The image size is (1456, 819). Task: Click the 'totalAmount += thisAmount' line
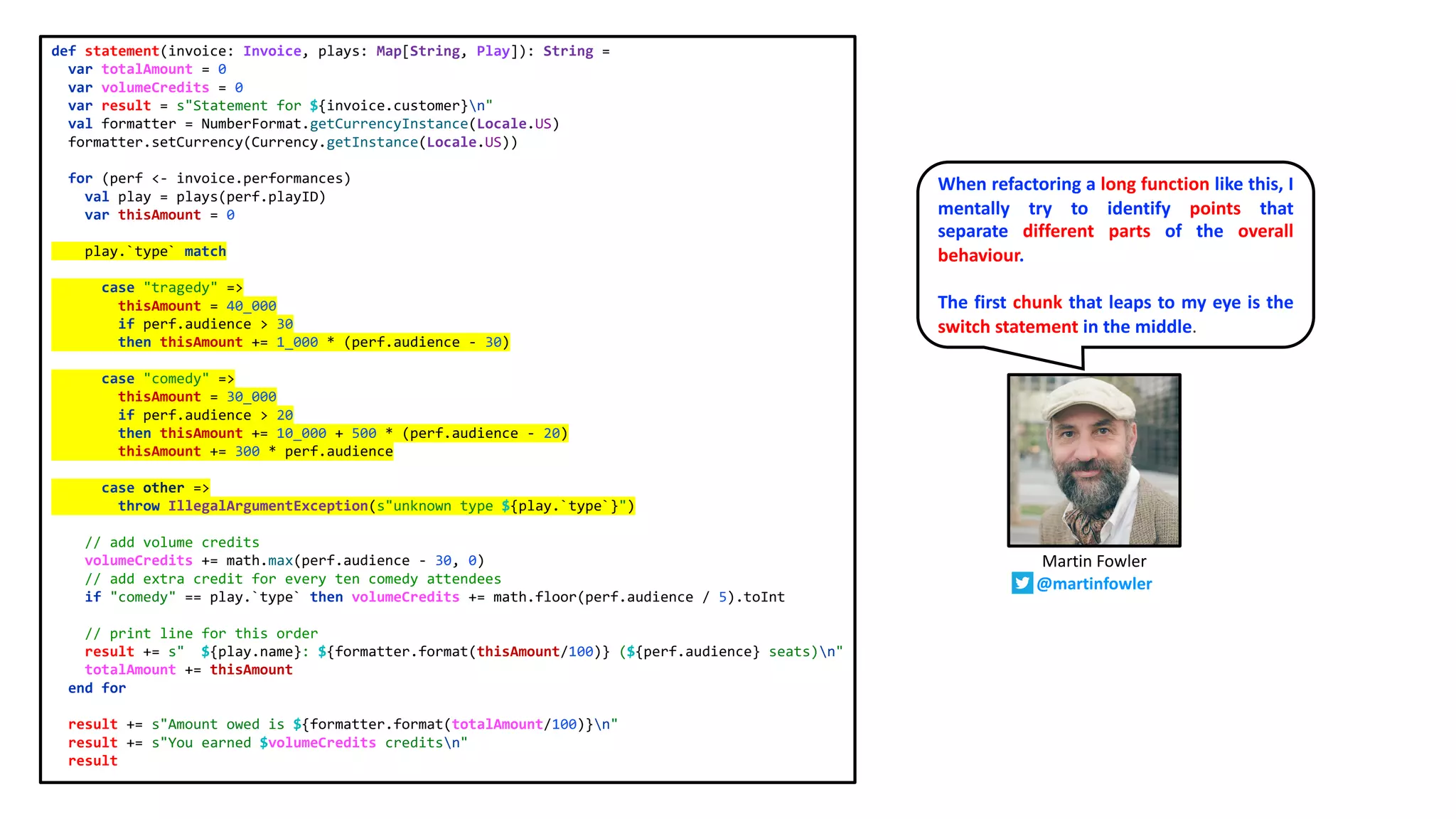point(188,670)
